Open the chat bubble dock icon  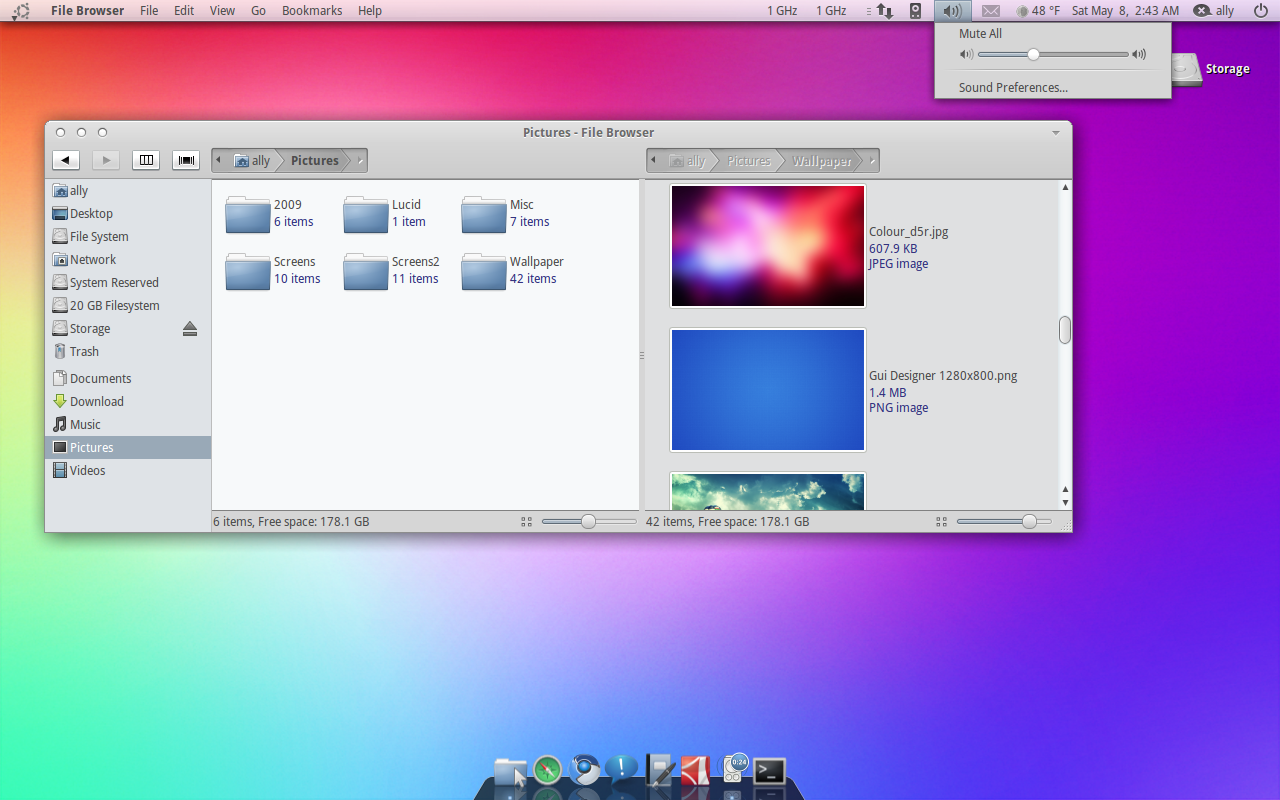click(622, 768)
